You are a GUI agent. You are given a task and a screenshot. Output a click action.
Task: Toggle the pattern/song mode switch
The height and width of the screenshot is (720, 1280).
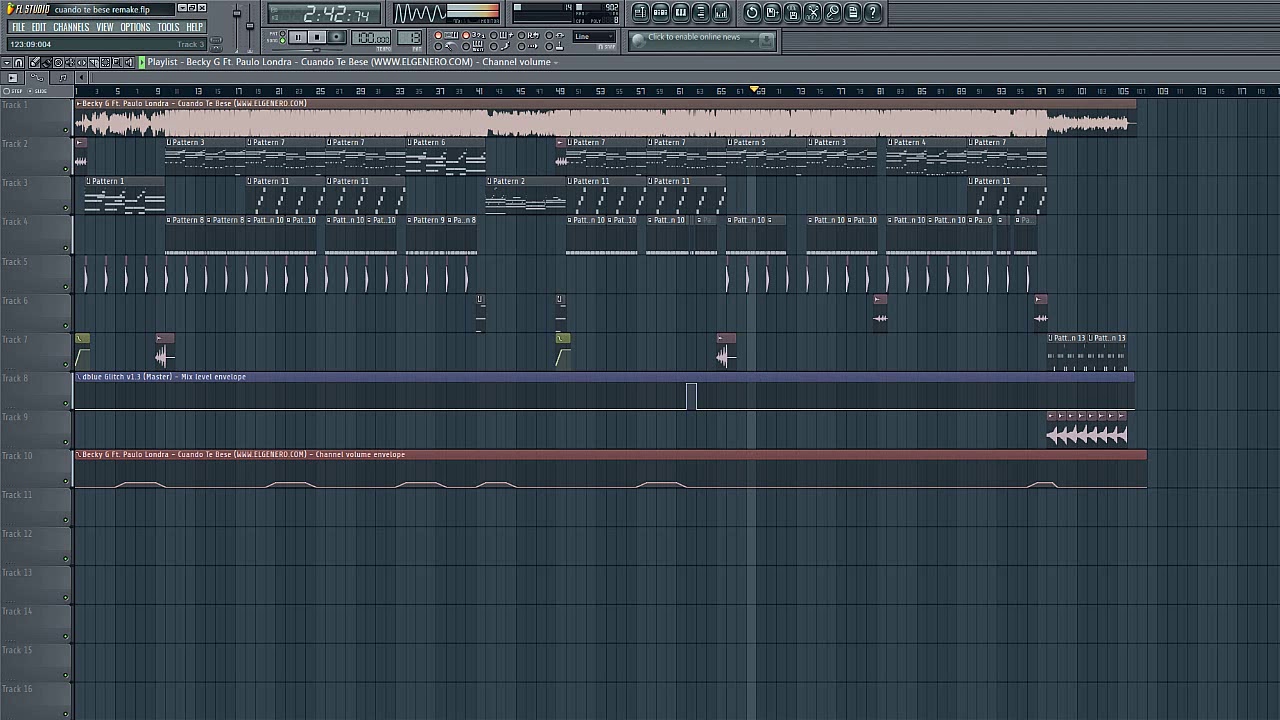click(283, 36)
